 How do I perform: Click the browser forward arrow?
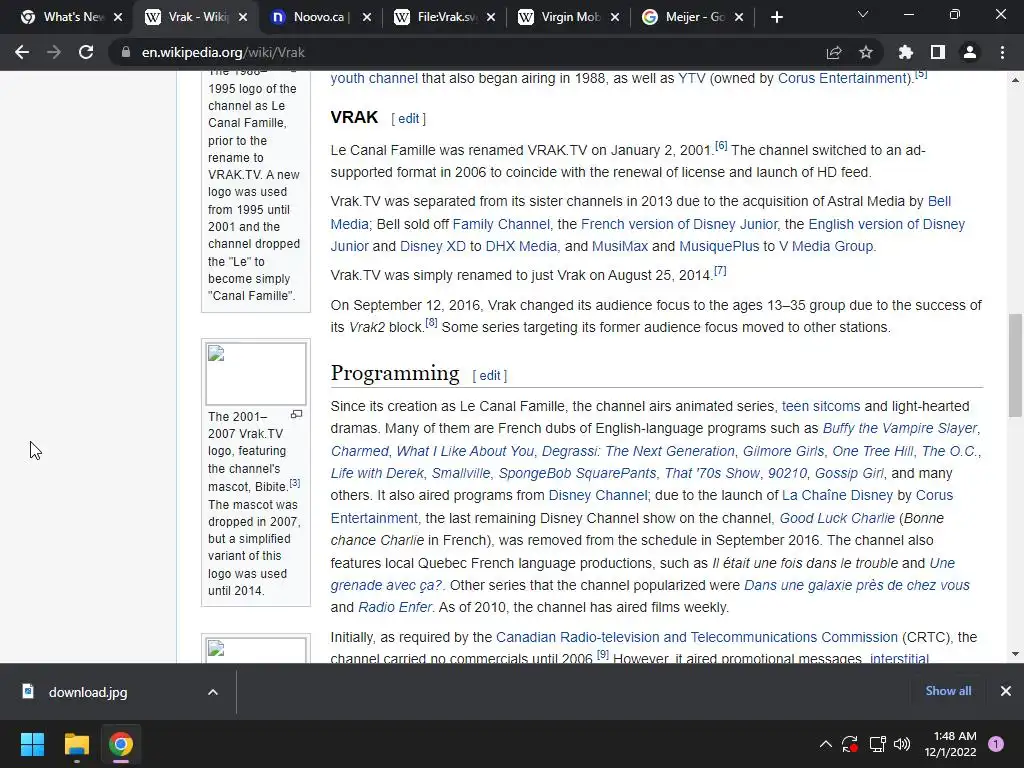[54, 52]
